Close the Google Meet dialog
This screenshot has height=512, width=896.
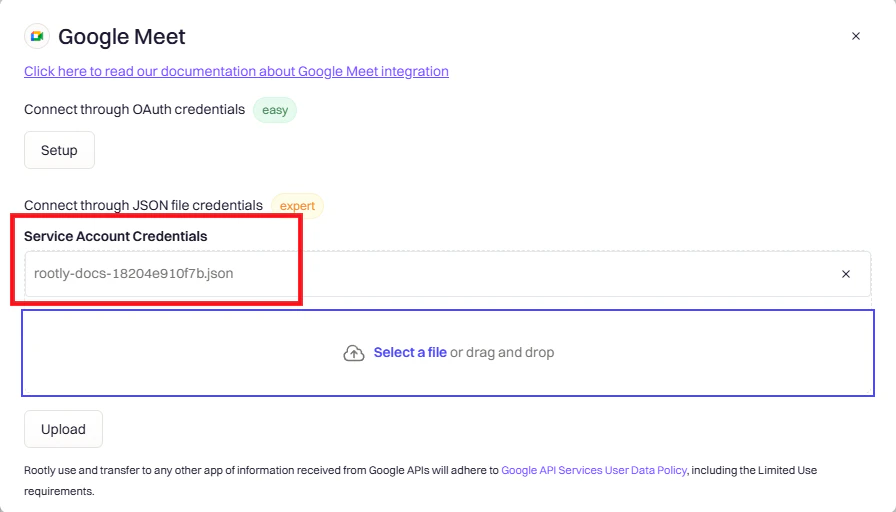(x=855, y=36)
